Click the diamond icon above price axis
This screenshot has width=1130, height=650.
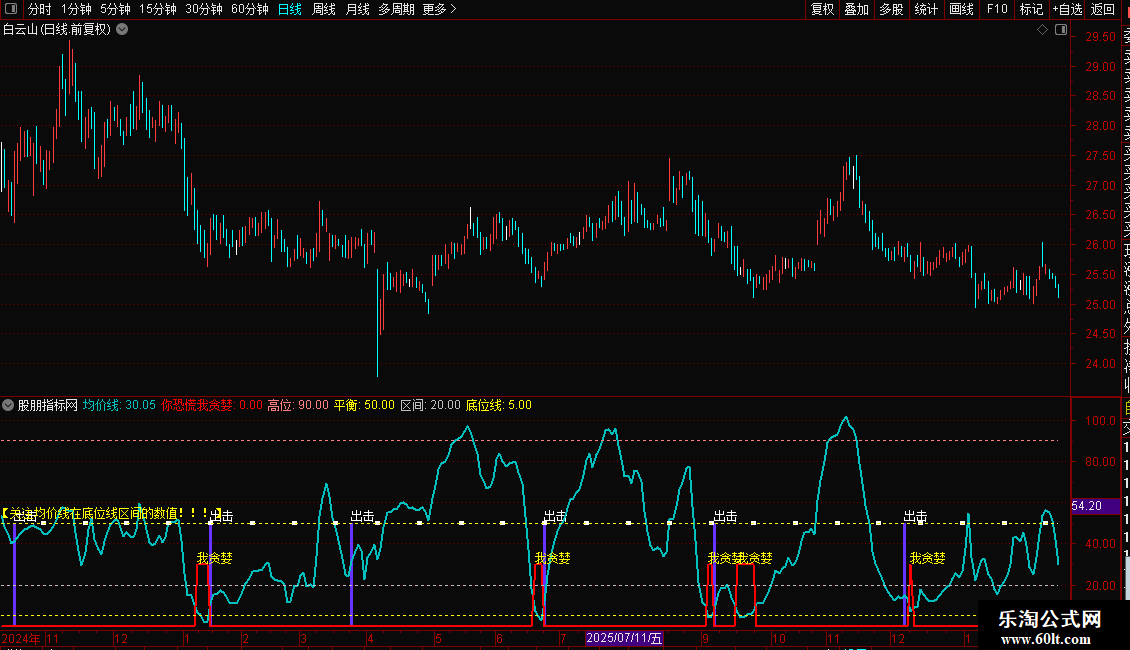click(1042, 30)
